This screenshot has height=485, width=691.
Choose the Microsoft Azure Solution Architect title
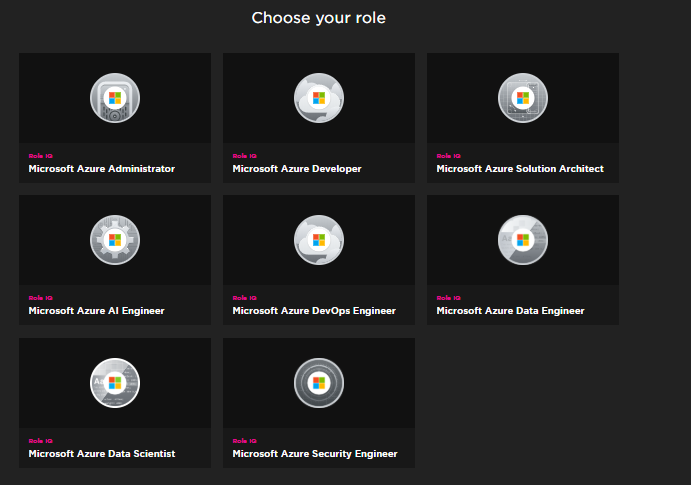tap(520, 169)
